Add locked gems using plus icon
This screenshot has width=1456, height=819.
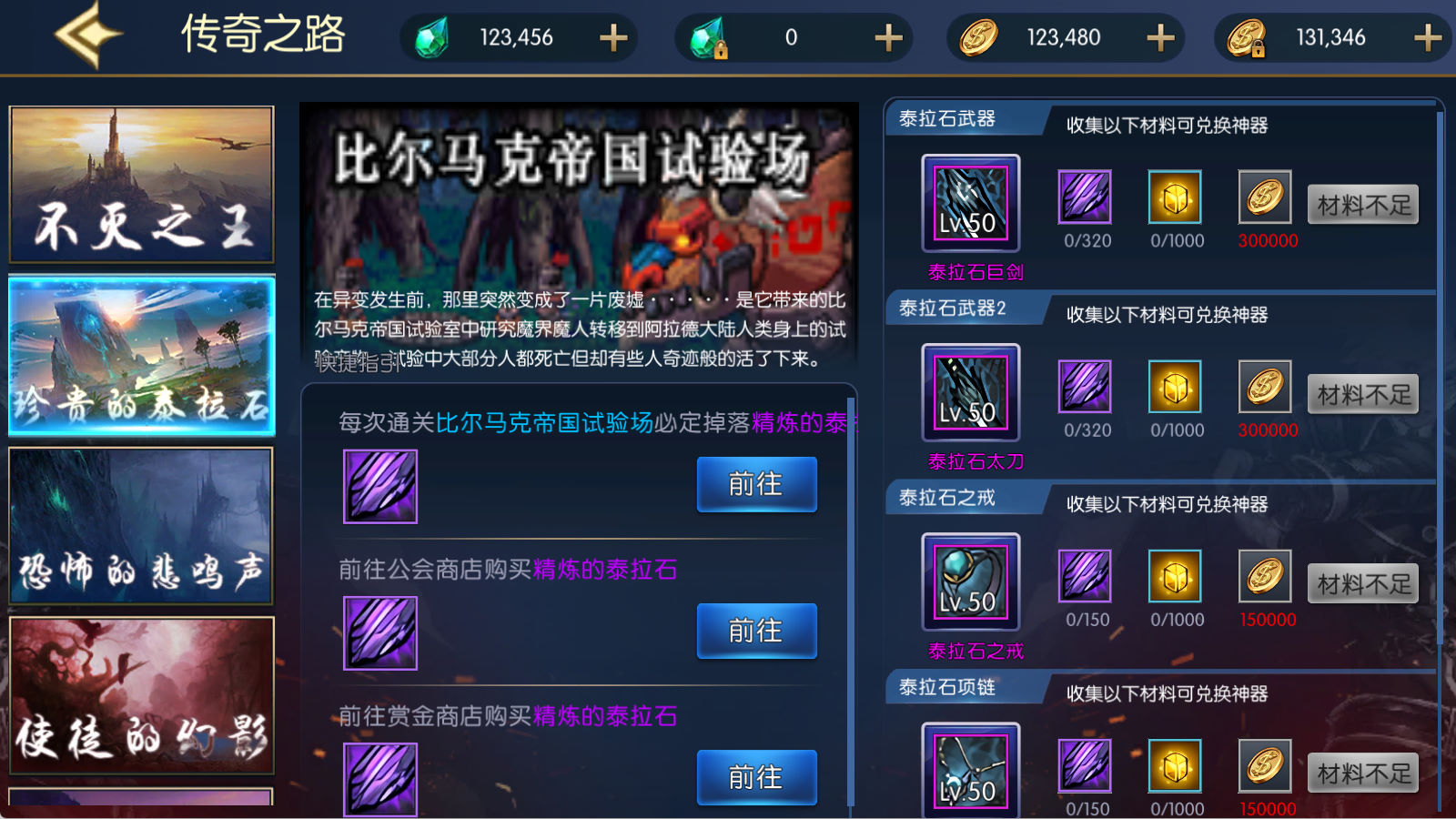click(x=888, y=37)
